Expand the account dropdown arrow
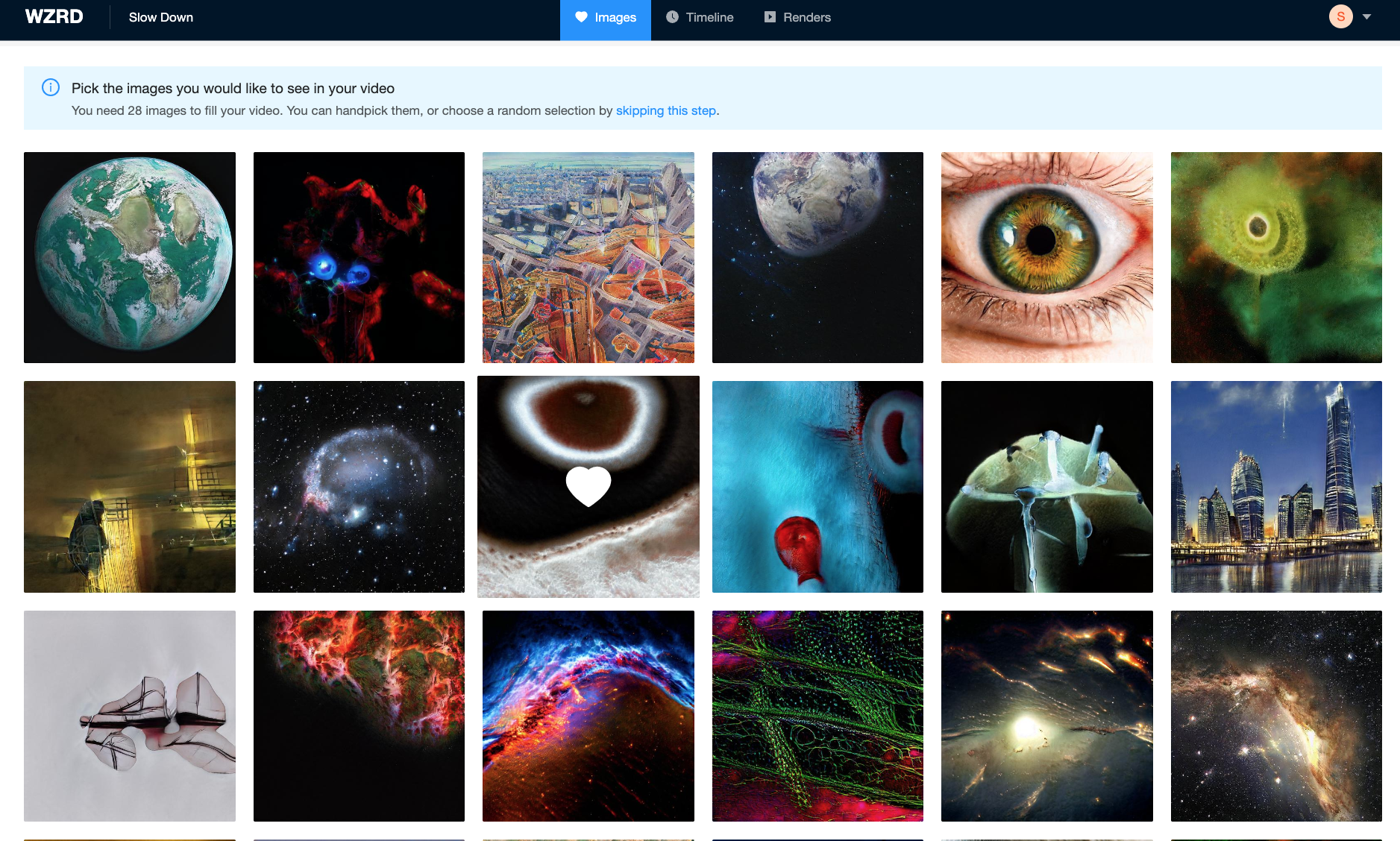 click(x=1366, y=16)
